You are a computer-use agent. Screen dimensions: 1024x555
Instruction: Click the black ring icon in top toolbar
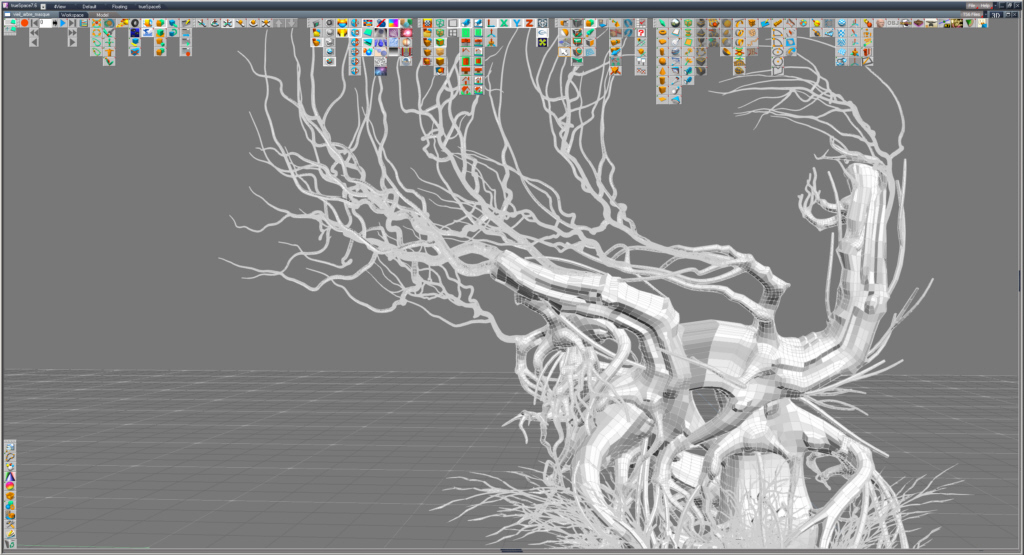(135, 23)
